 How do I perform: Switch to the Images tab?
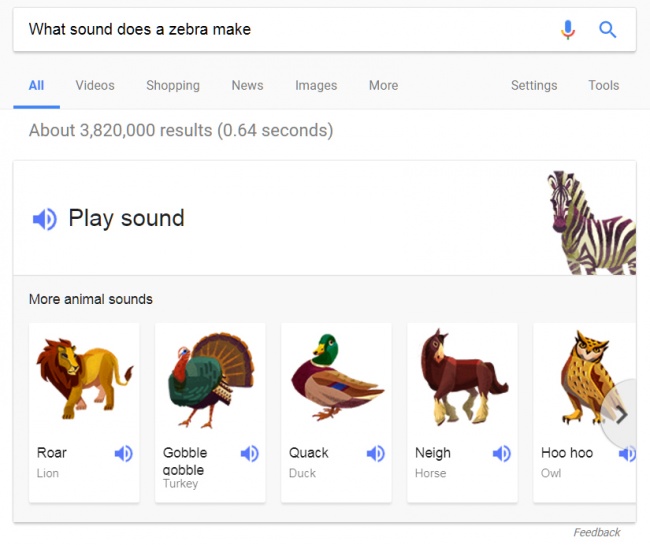316,86
